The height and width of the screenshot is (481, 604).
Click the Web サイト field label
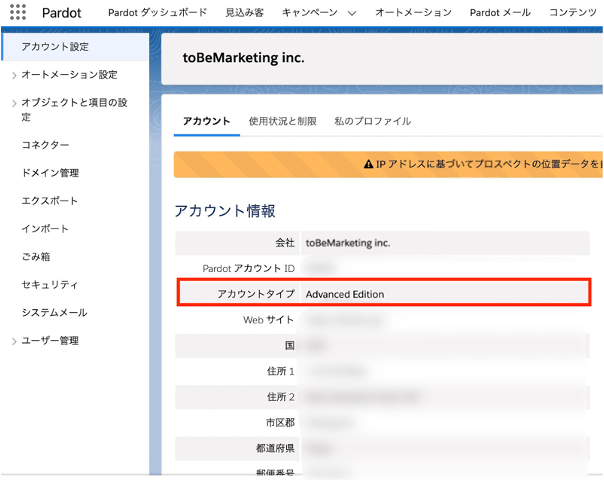pos(268,320)
